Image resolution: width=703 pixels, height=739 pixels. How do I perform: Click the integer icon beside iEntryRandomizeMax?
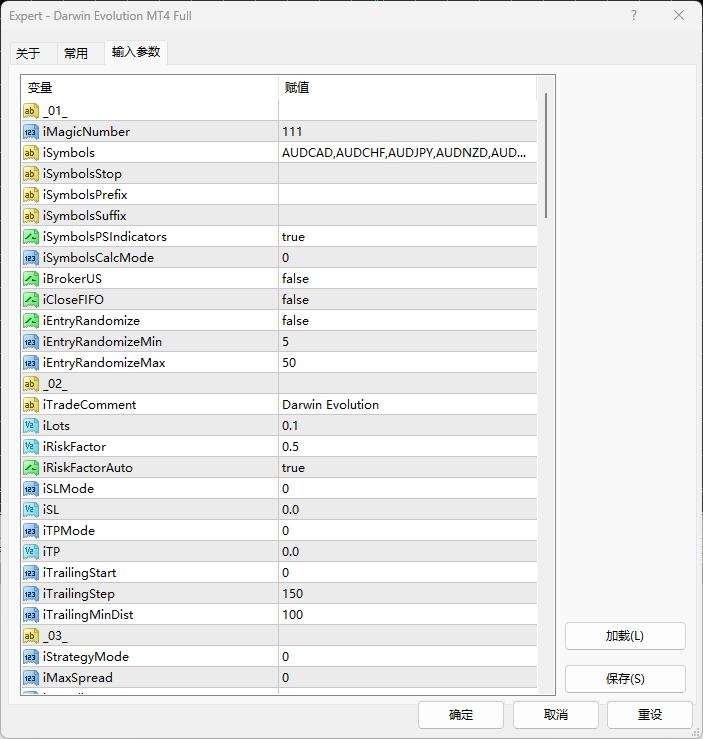click(x=31, y=363)
